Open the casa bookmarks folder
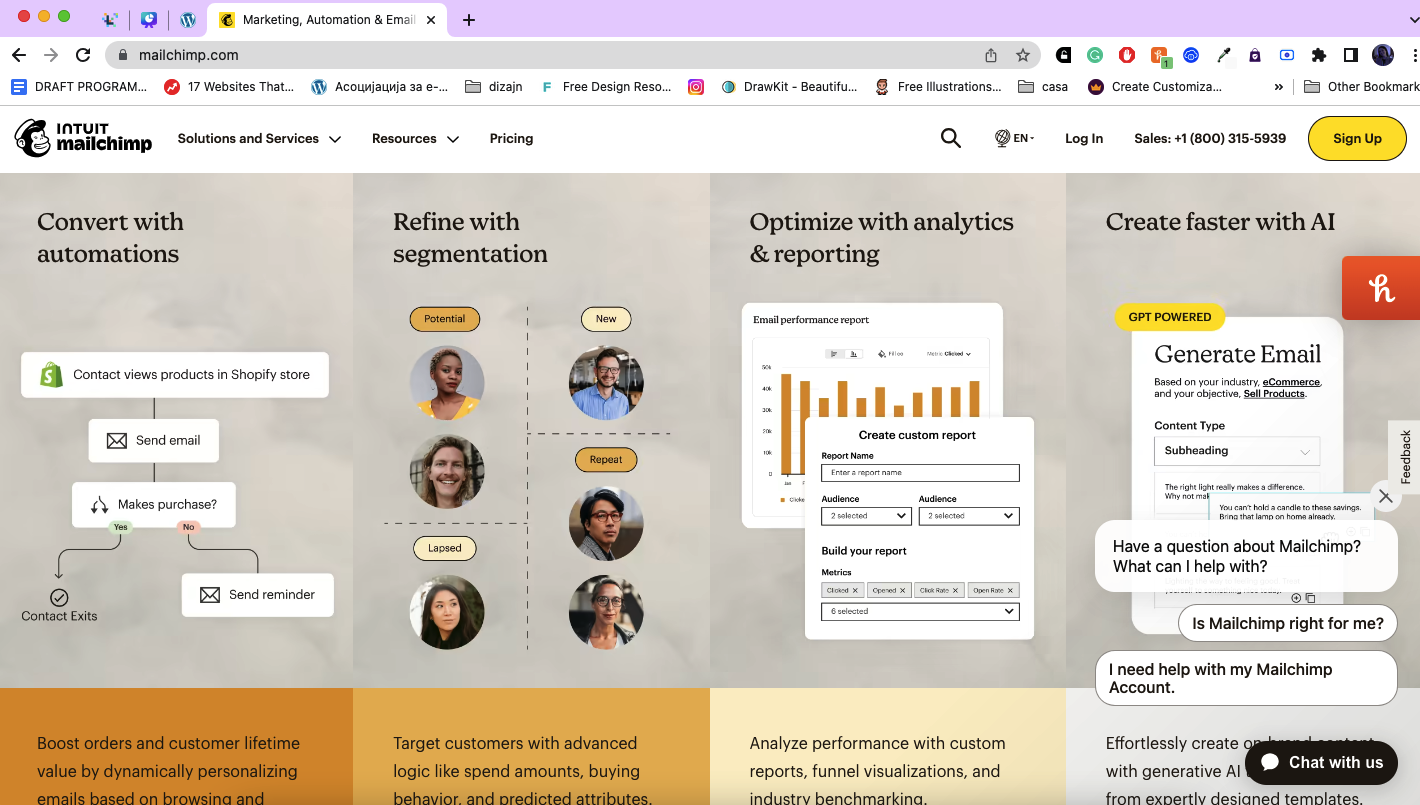The width and height of the screenshot is (1420, 805). [x=1043, y=87]
